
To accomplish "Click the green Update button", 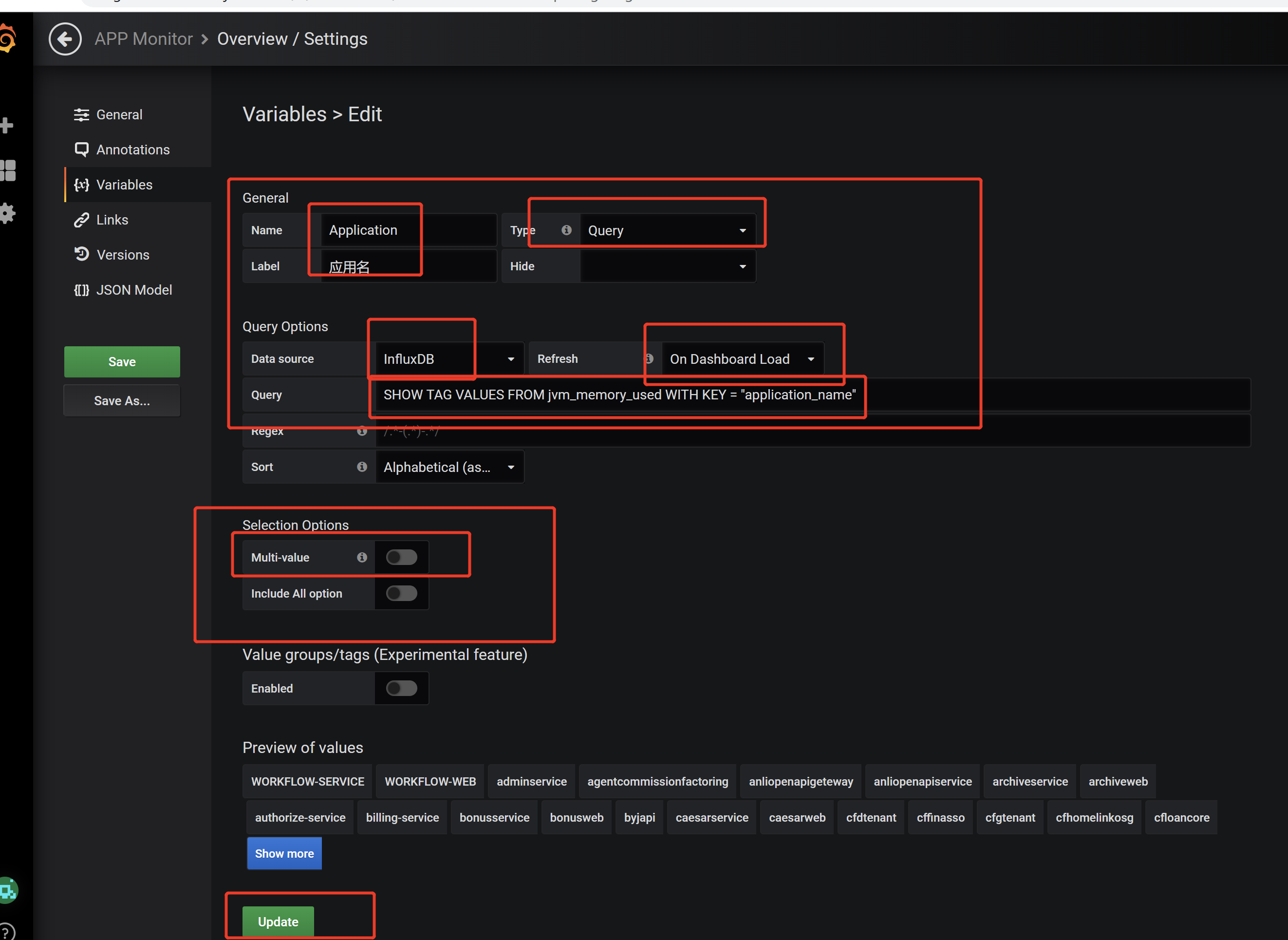I will pyautogui.click(x=278, y=921).
